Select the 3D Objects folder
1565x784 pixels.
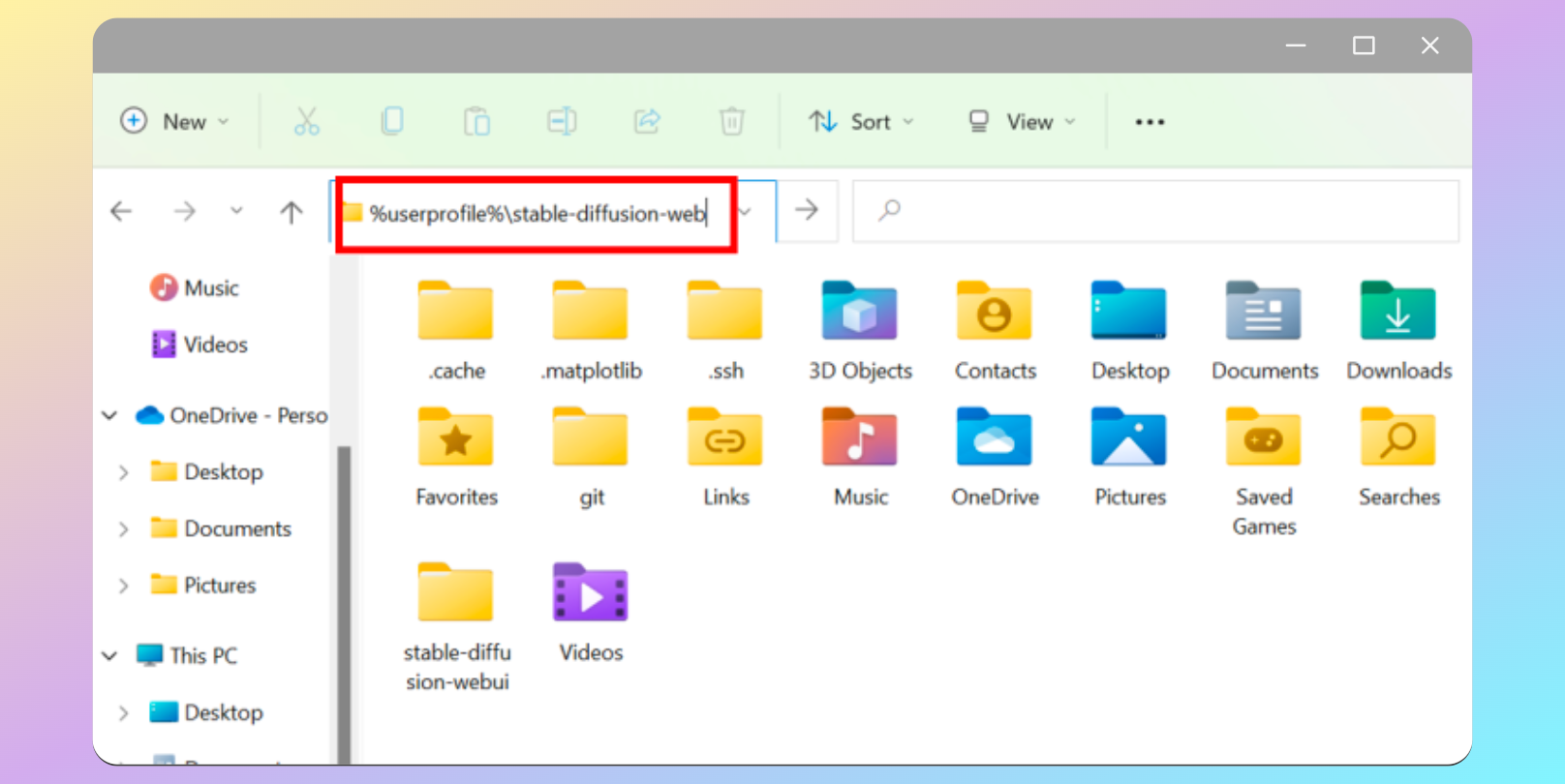pyautogui.click(x=860, y=331)
